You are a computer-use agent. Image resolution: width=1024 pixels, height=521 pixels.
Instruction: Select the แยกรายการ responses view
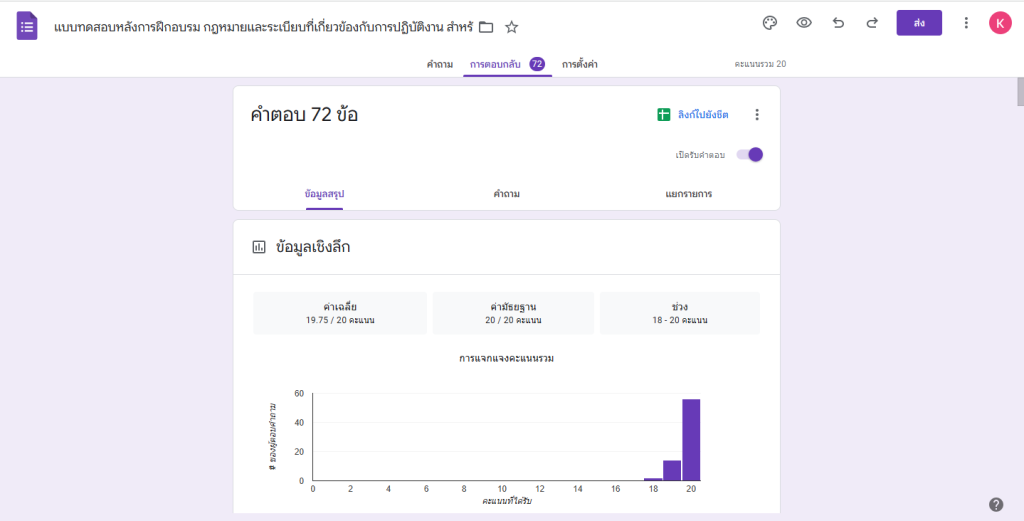[688, 194]
